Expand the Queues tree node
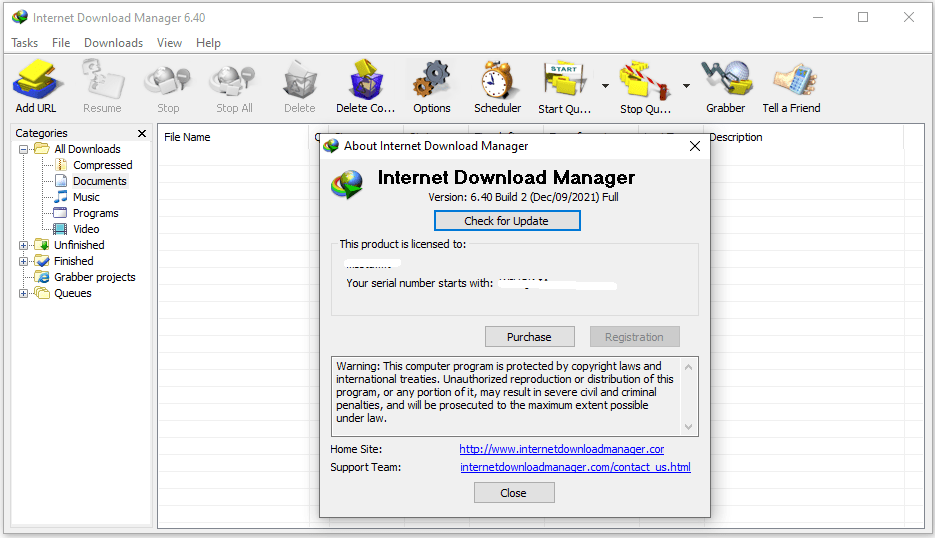Image resolution: width=935 pixels, height=538 pixels. click(x=23, y=293)
